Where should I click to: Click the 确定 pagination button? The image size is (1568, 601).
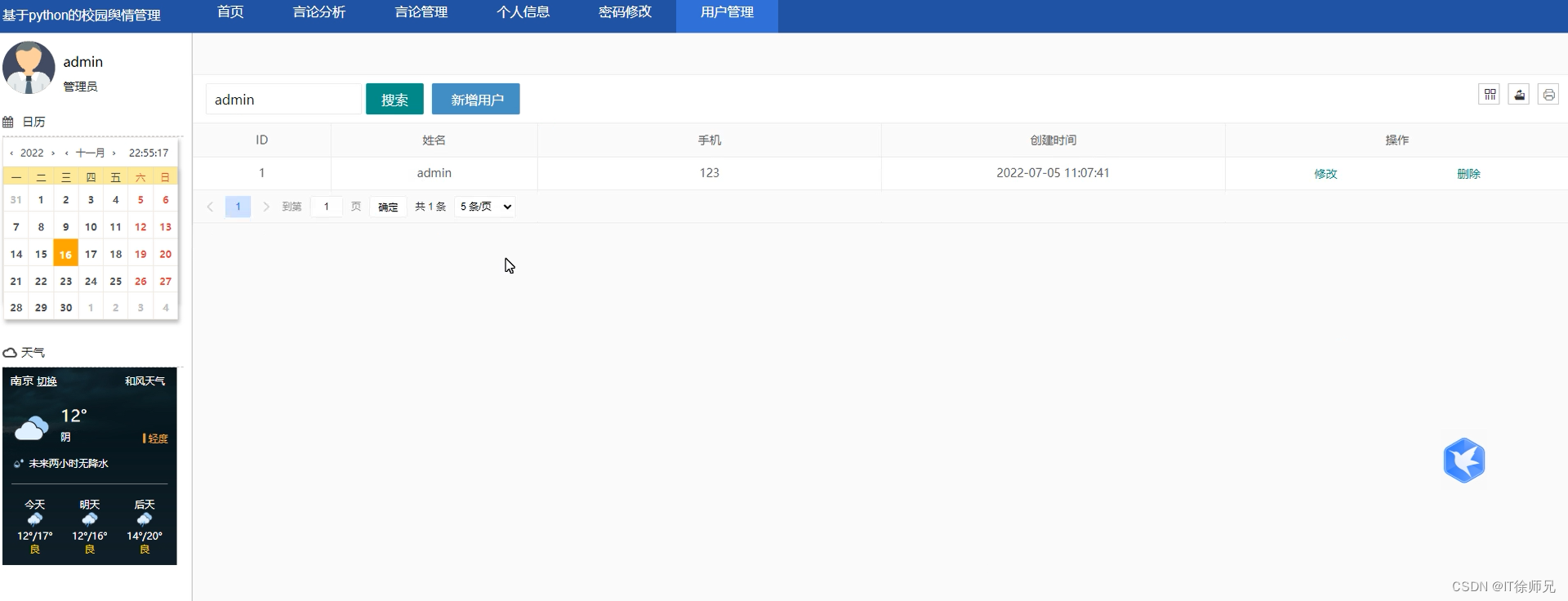click(388, 207)
